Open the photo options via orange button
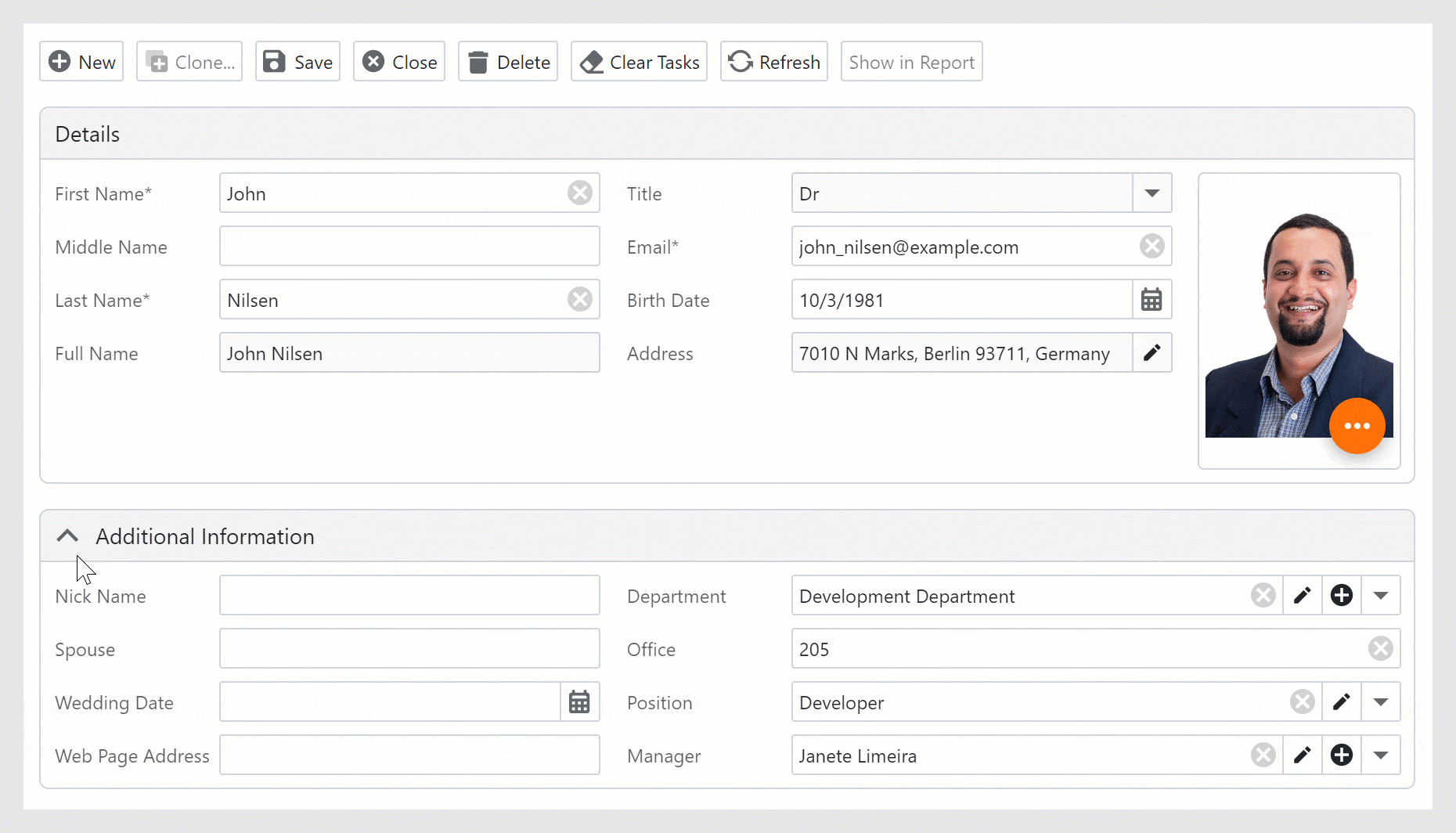The width and height of the screenshot is (1456, 833). coord(1357,426)
